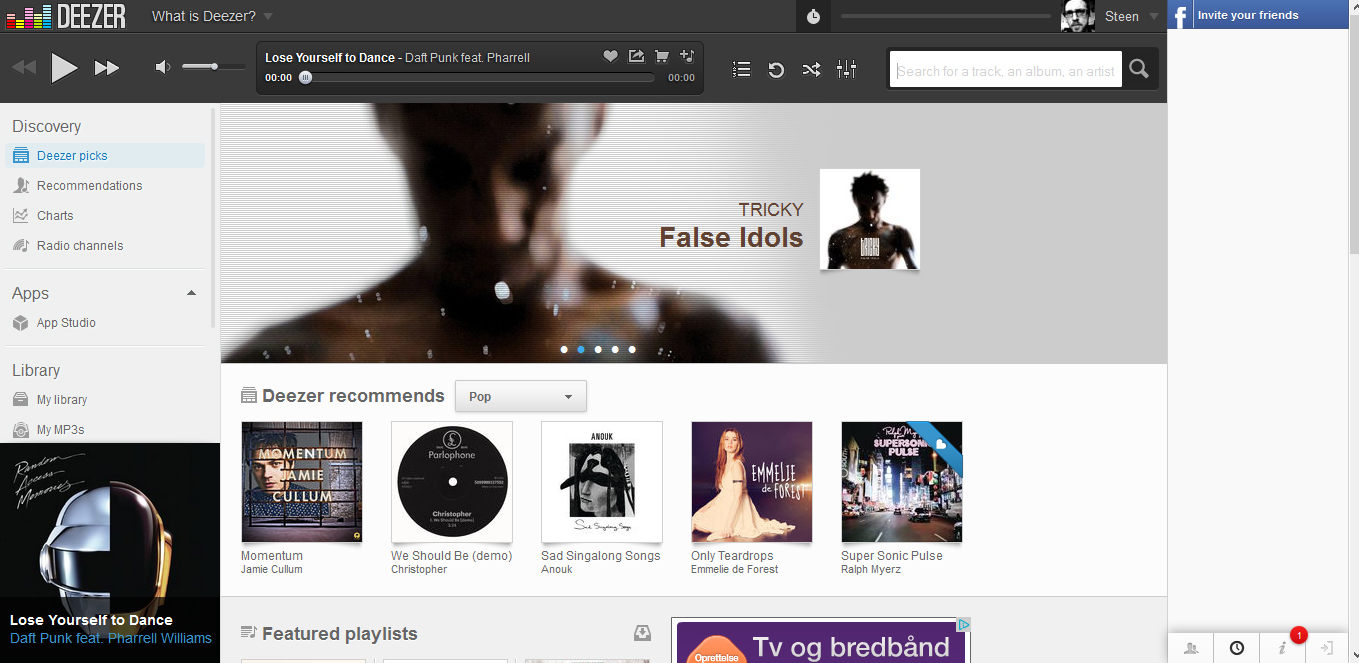Buy the track via cart icon

point(661,56)
